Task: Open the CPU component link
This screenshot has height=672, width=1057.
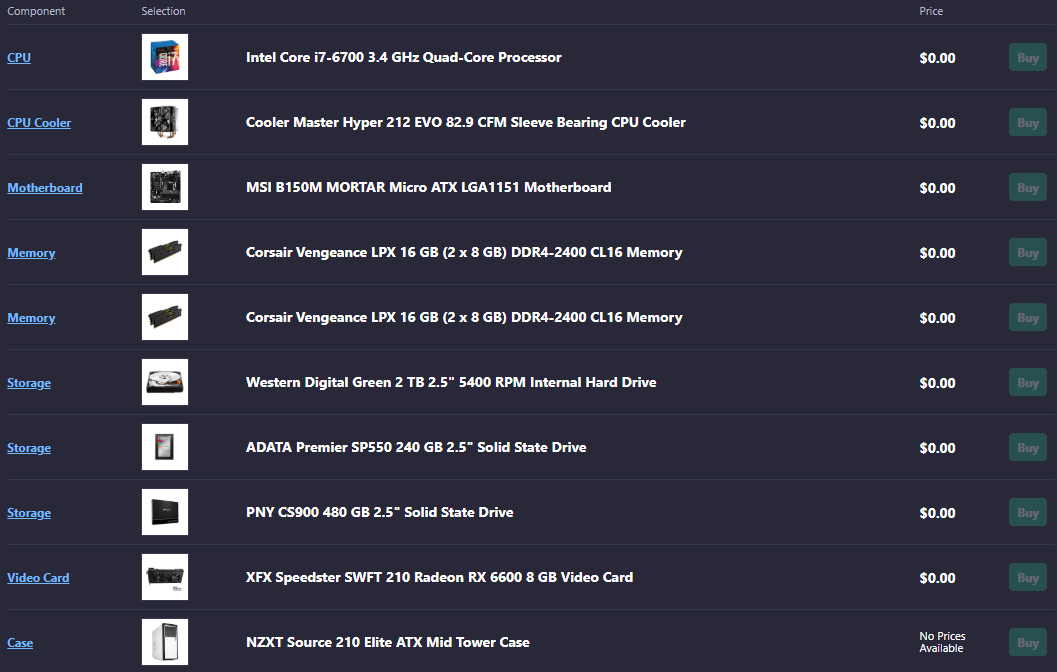Action: tap(19, 58)
